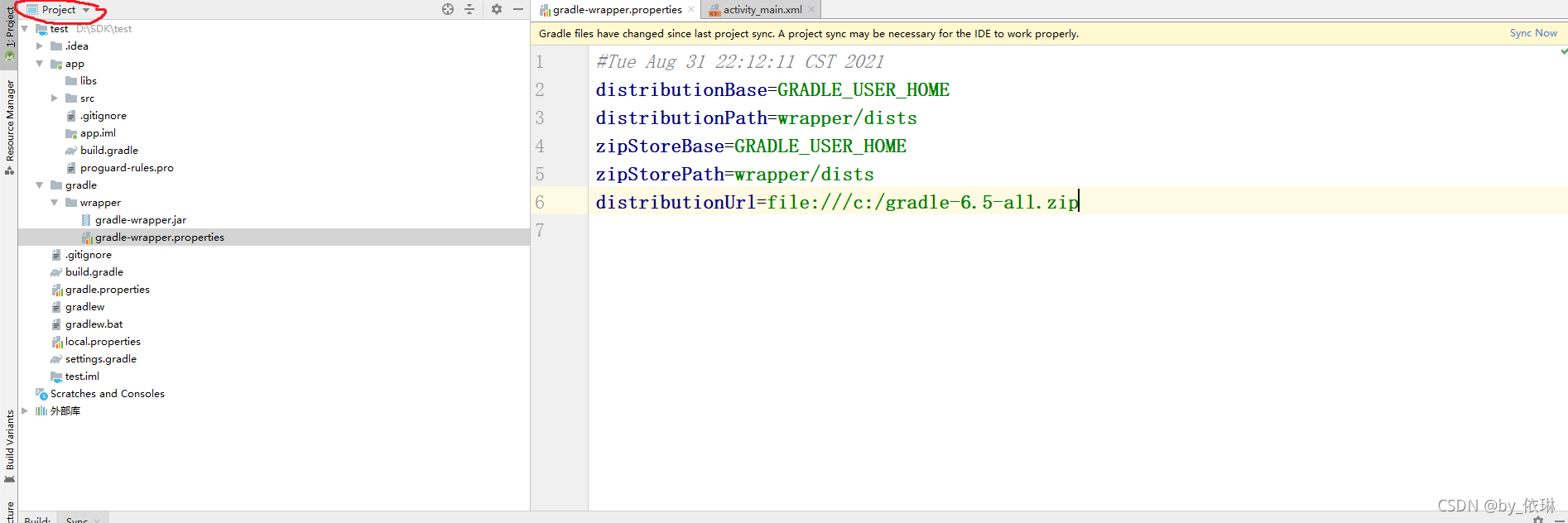Click the settings.gradle elephant icon
The height and width of the screenshot is (523, 1568).
[56, 359]
